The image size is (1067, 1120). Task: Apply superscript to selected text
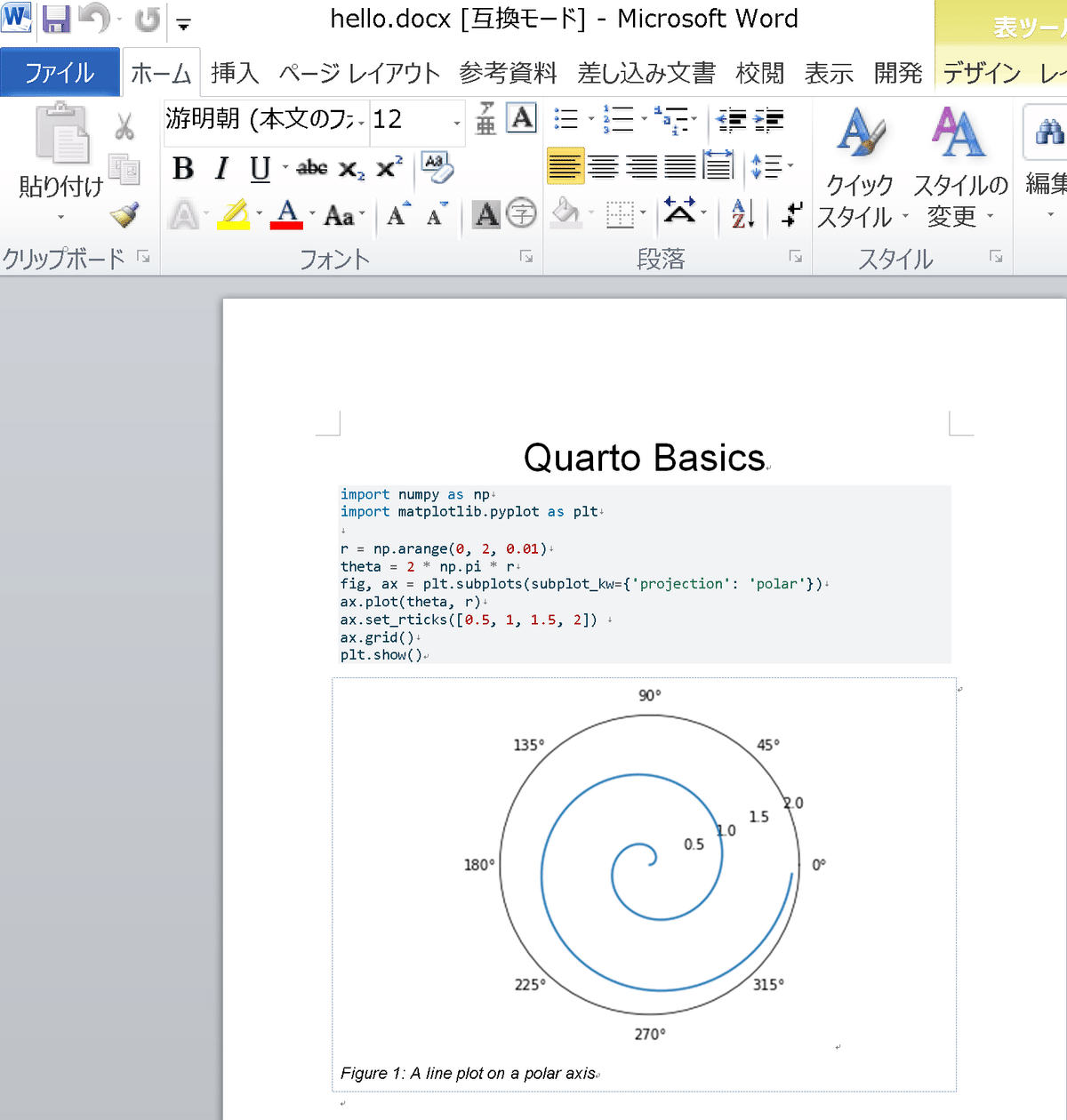click(389, 168)
